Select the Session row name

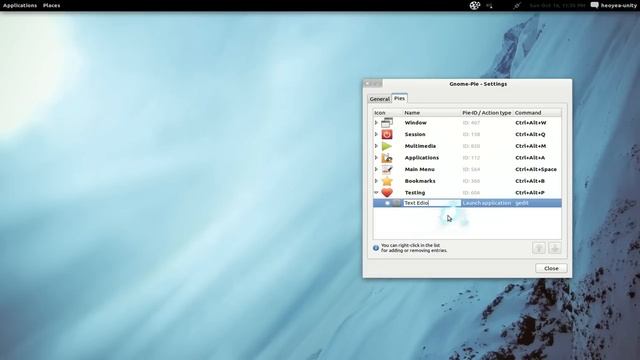[415, 134]
